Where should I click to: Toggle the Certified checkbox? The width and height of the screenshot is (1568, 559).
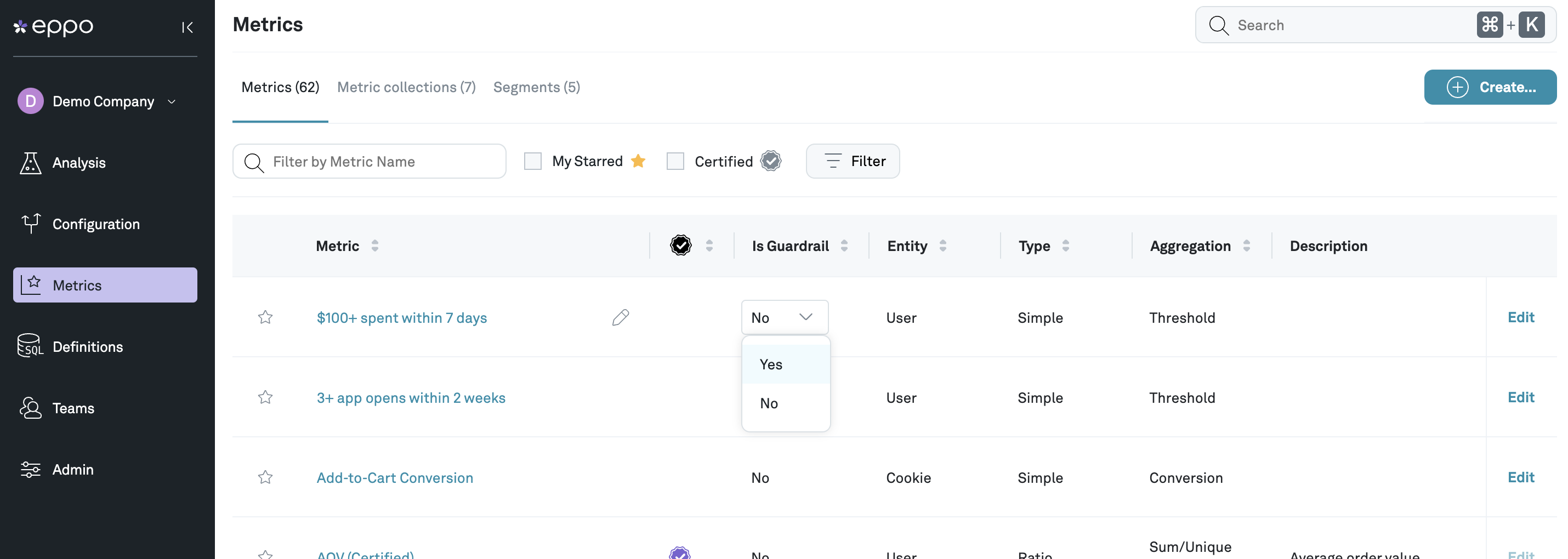[675, 161]
